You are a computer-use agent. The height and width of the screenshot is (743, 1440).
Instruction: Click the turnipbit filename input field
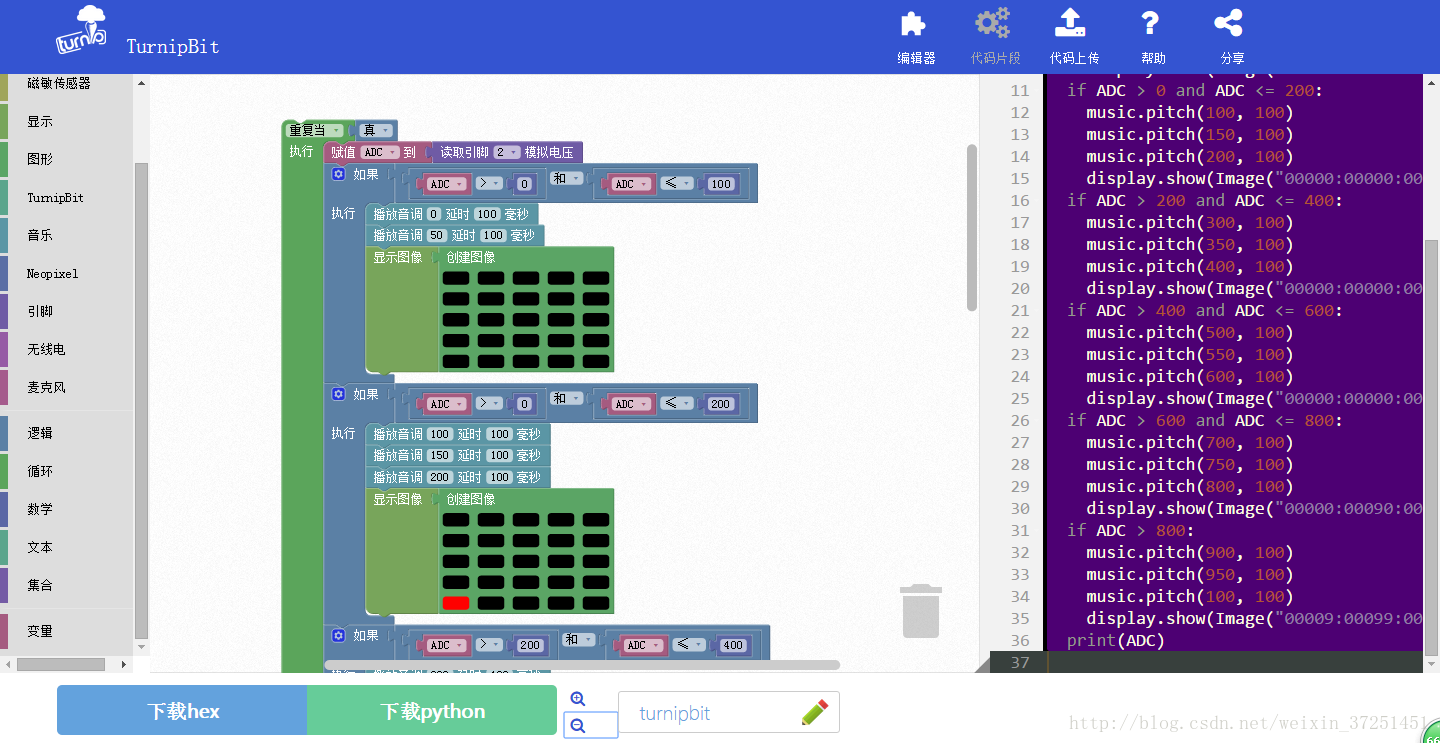click(x=728, y=712)
